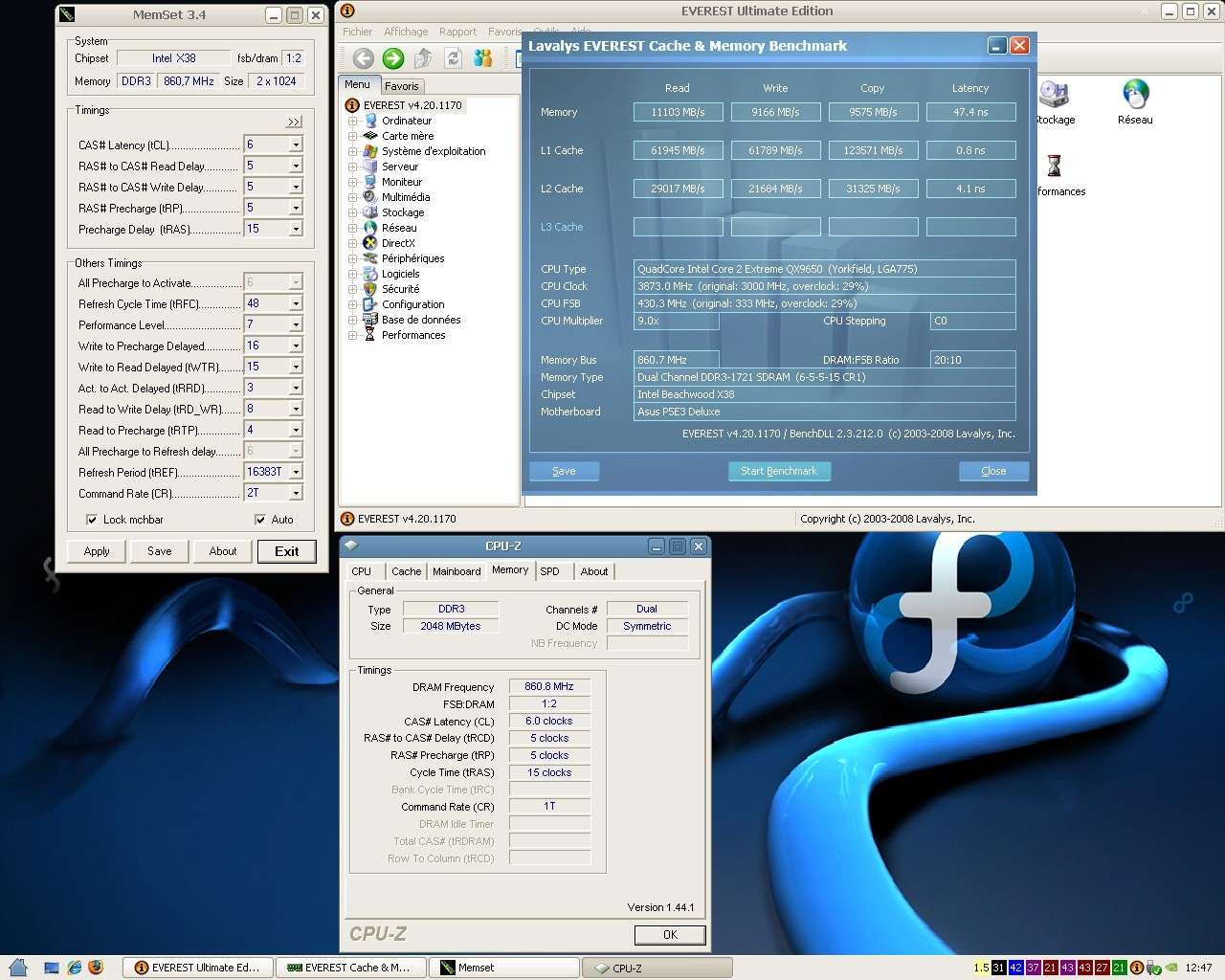The height and width of the screenshot is (980, 1225).
Task: Click the yellow 1.5 tray temperature indicator
Action: pyautogui.click(x=981, y=968)
